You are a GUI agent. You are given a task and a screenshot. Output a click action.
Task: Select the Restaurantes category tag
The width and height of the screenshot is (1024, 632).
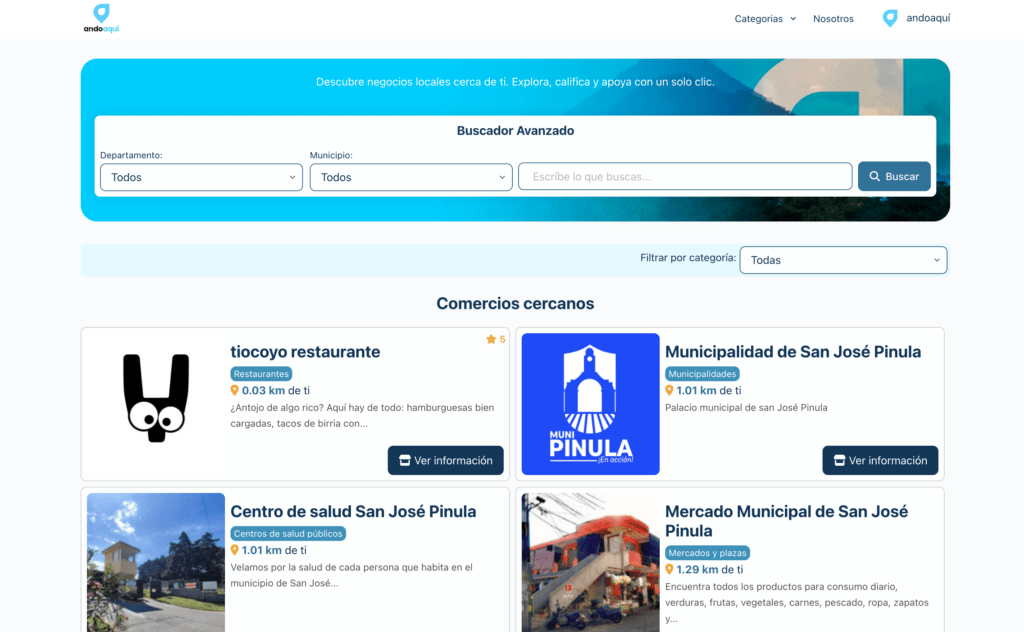(x=261, y=373)
